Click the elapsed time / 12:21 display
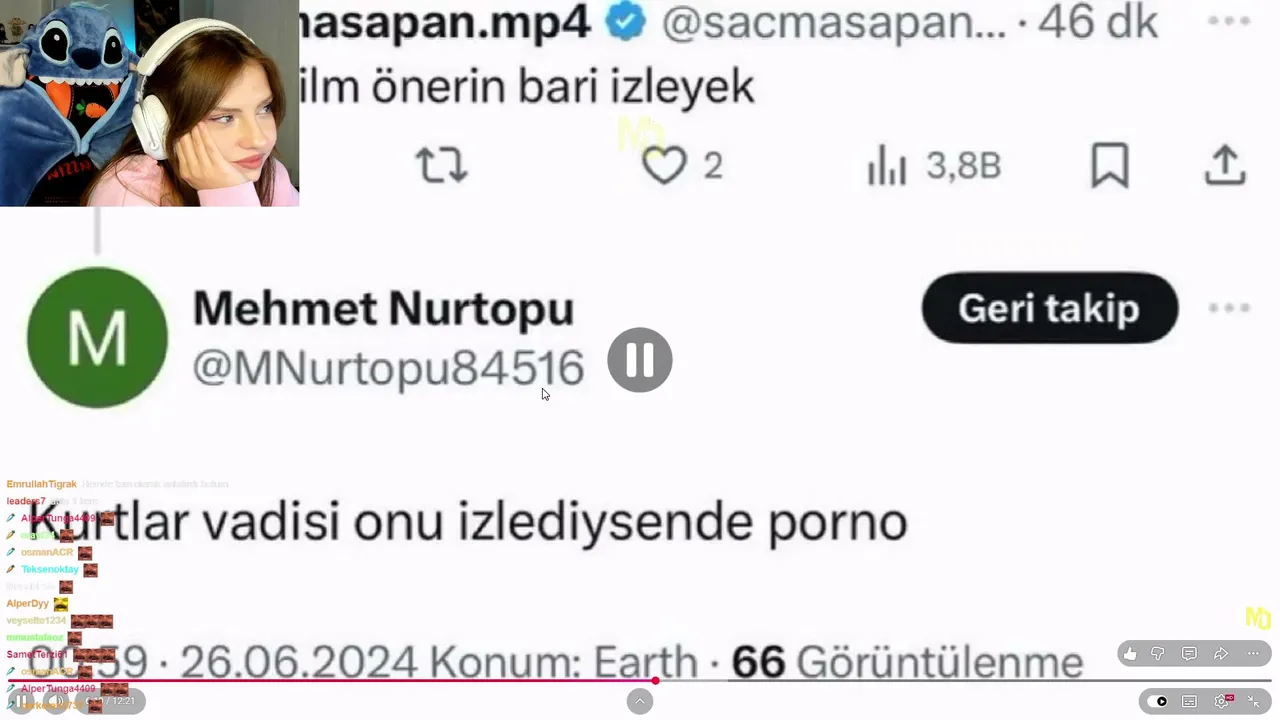 pyautogui.click(x=110, y=701)
